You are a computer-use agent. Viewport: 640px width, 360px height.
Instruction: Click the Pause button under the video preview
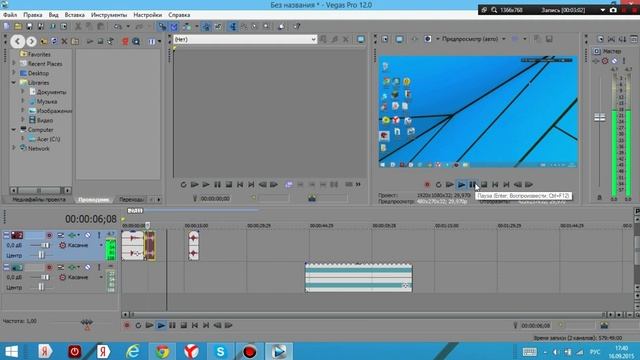(x=473, y=185)
